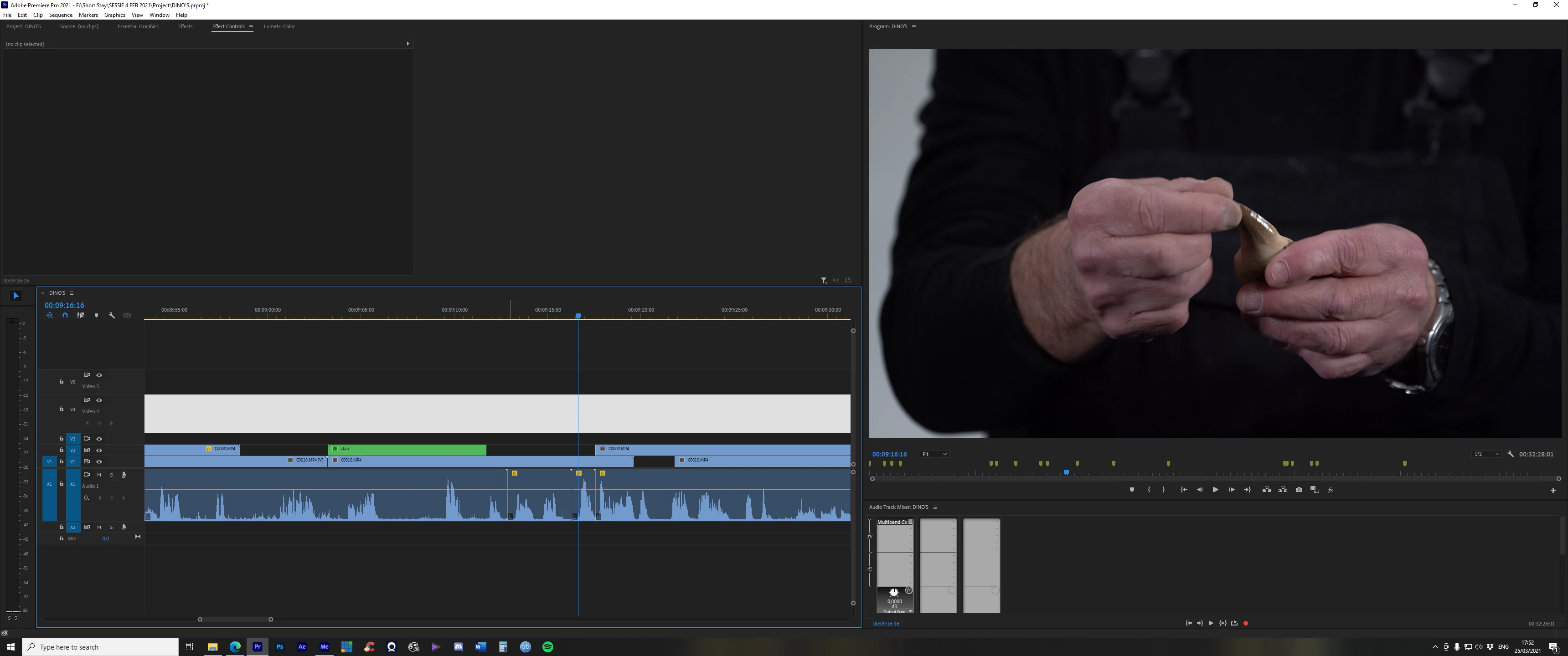1568x656 pixels.
Task: Open the Button Editor plus icon
Action: (x=1552, y=491)
